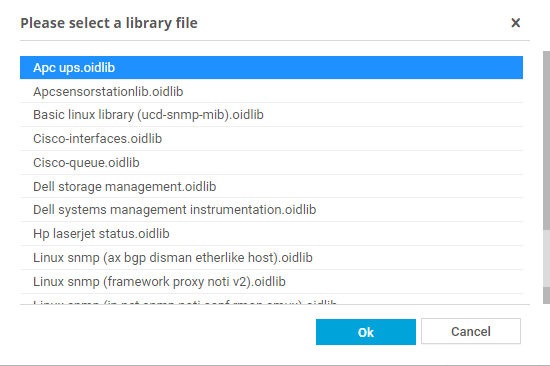Select Basic linux library (ucd-snmp-mib).oidlib
Image resolution: width=550 pixels, height=366 pixels.
(x=271, y=115)
